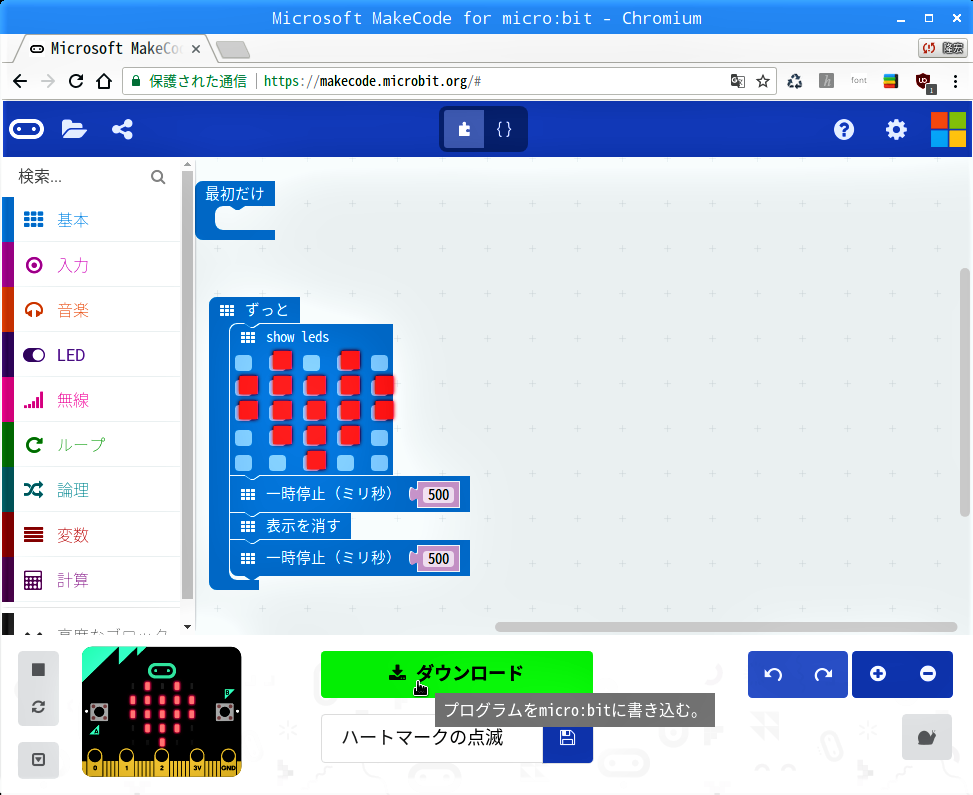
Task: Stop the simulator
Action: coord(38,670)
